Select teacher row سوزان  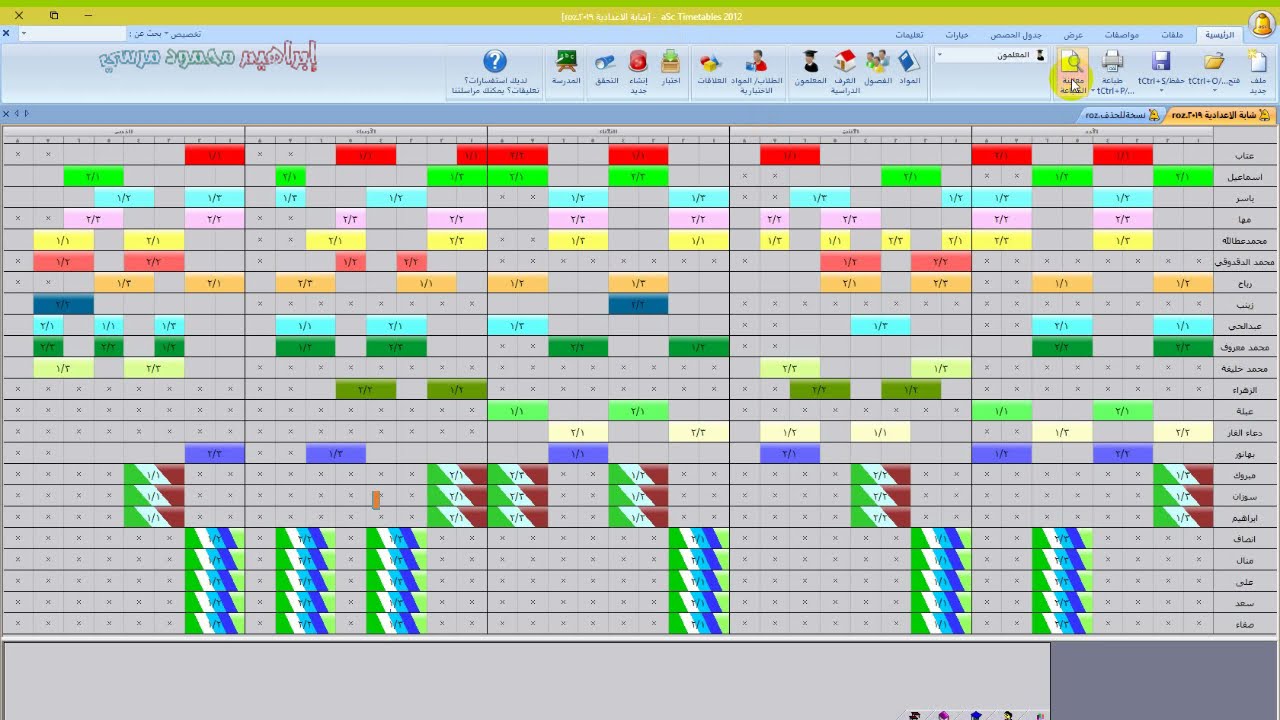point(1244,497)
